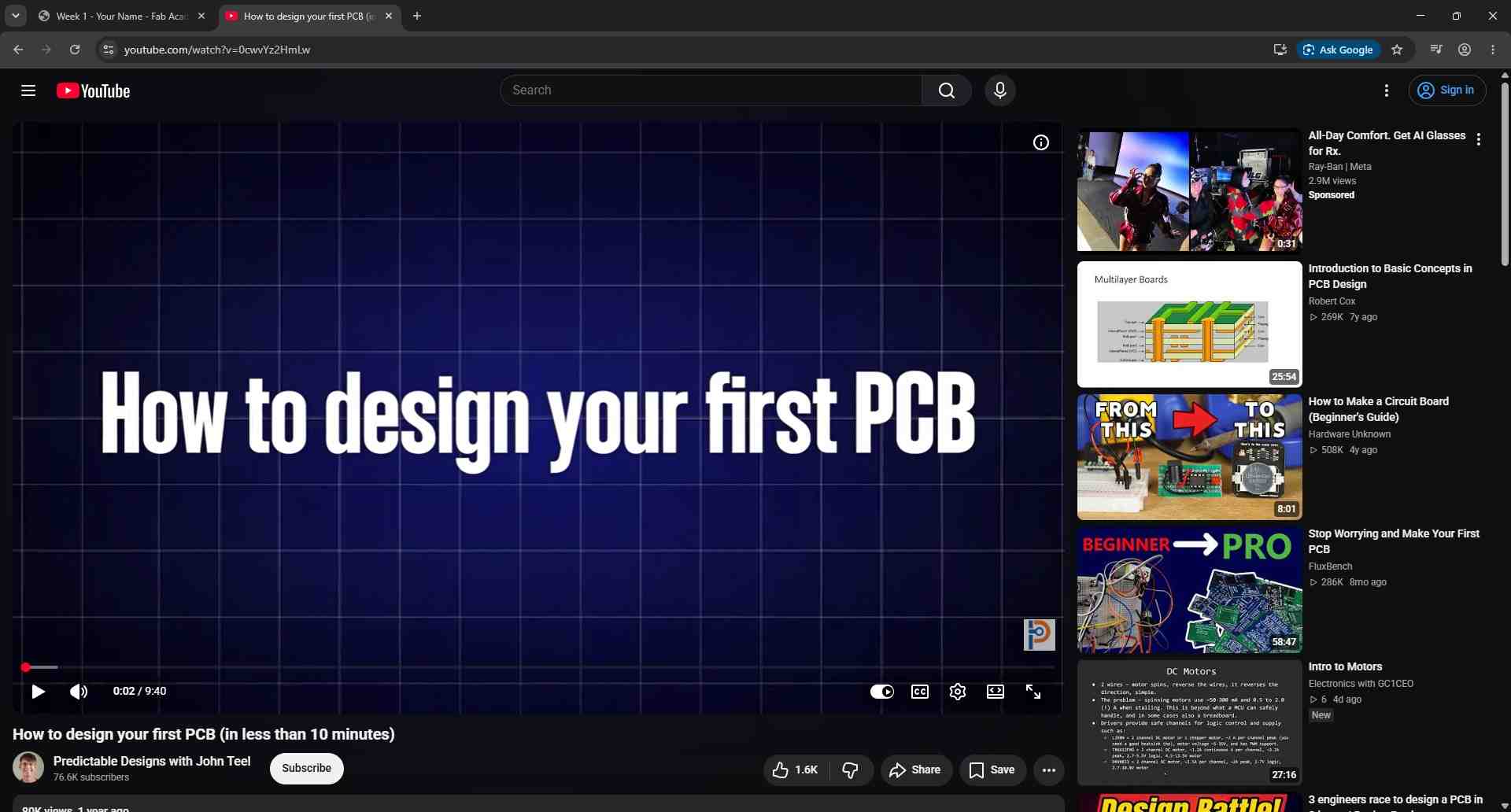Expand the tab search dropdown
This screenshot has width=1511, height=812.
pyautogui.click(x=16, y=16)
